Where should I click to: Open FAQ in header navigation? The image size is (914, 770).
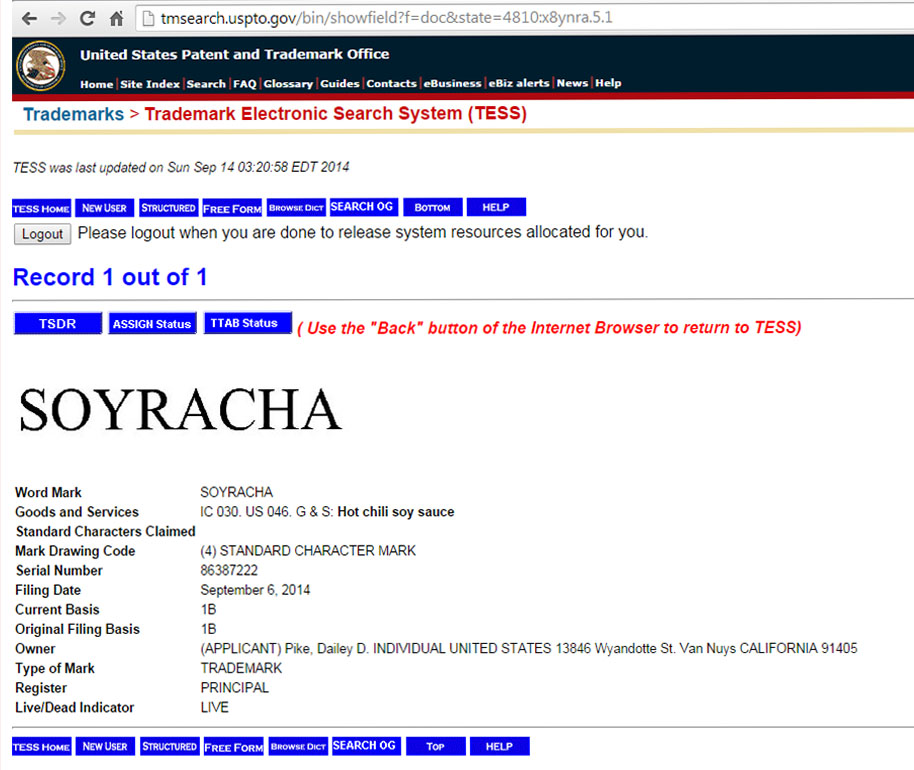(x=245, y=84)
